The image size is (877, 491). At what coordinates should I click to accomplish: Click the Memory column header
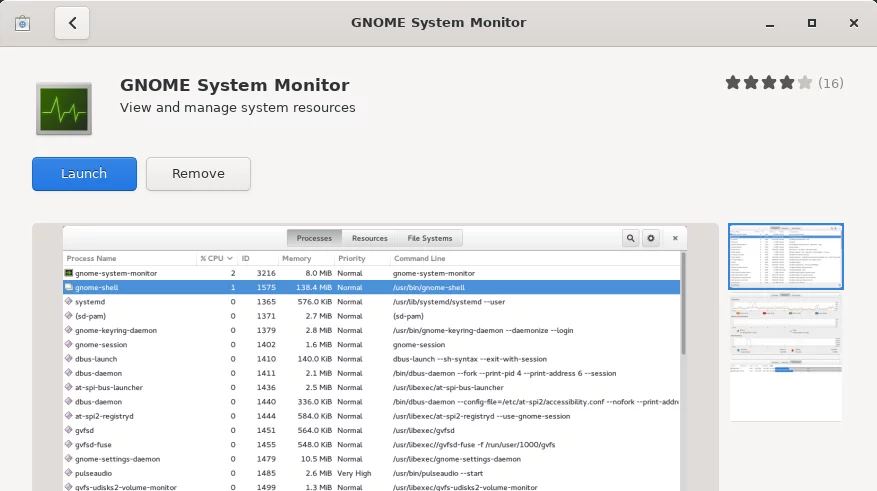[296, 258]
